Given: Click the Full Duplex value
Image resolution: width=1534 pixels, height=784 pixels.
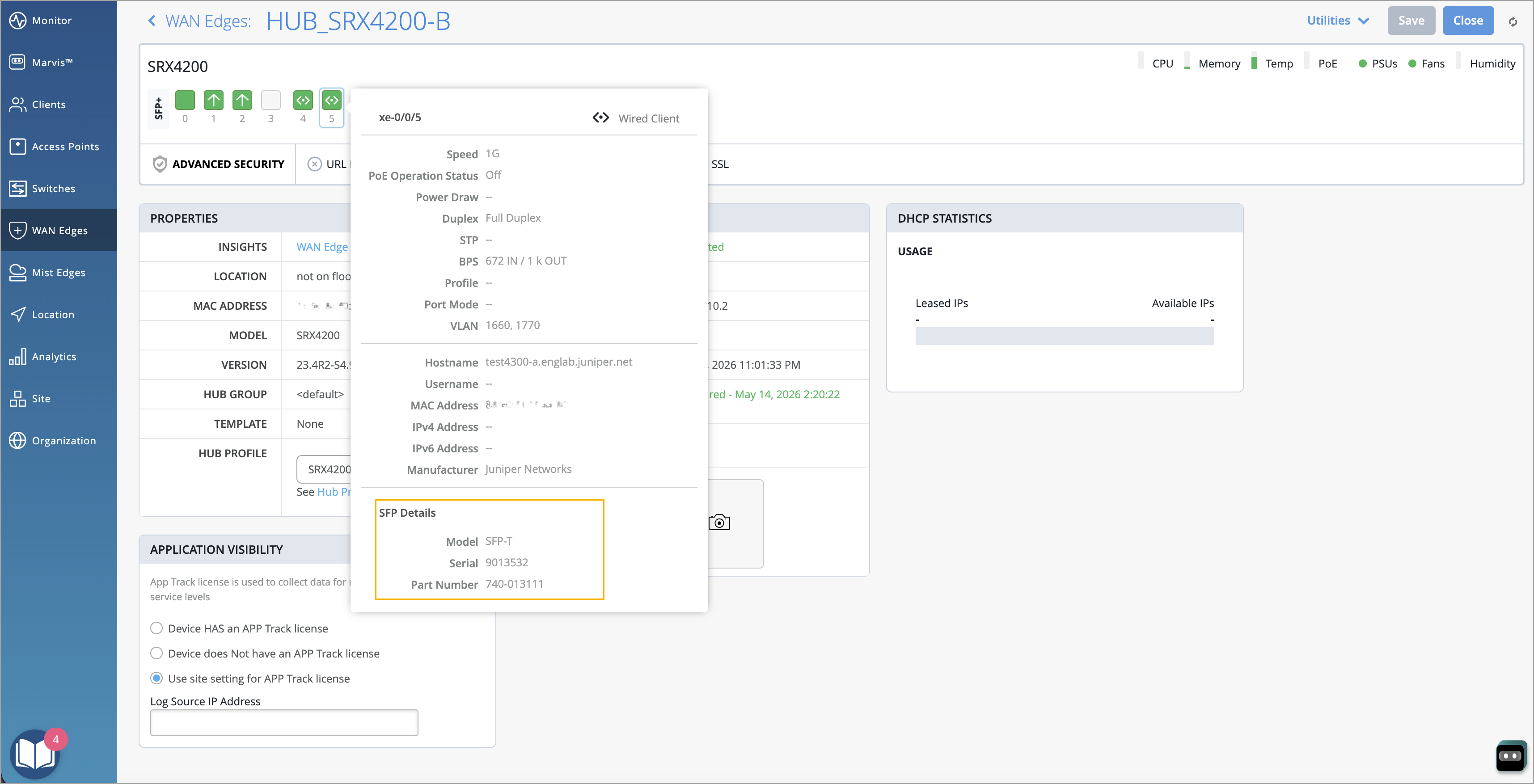Looking at the screenshot, I should (x=513, y=218).
